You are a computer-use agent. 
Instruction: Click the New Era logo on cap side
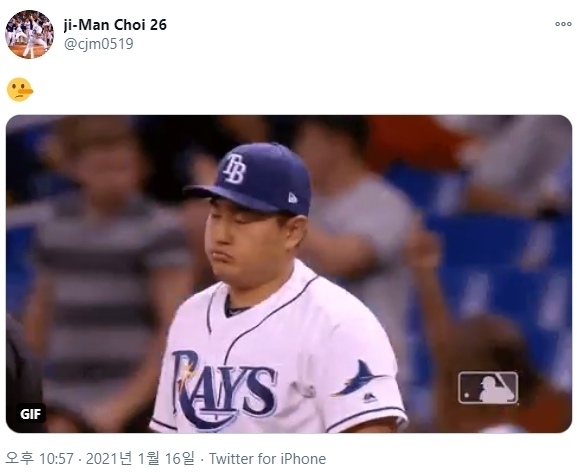[x=293, y=198]
